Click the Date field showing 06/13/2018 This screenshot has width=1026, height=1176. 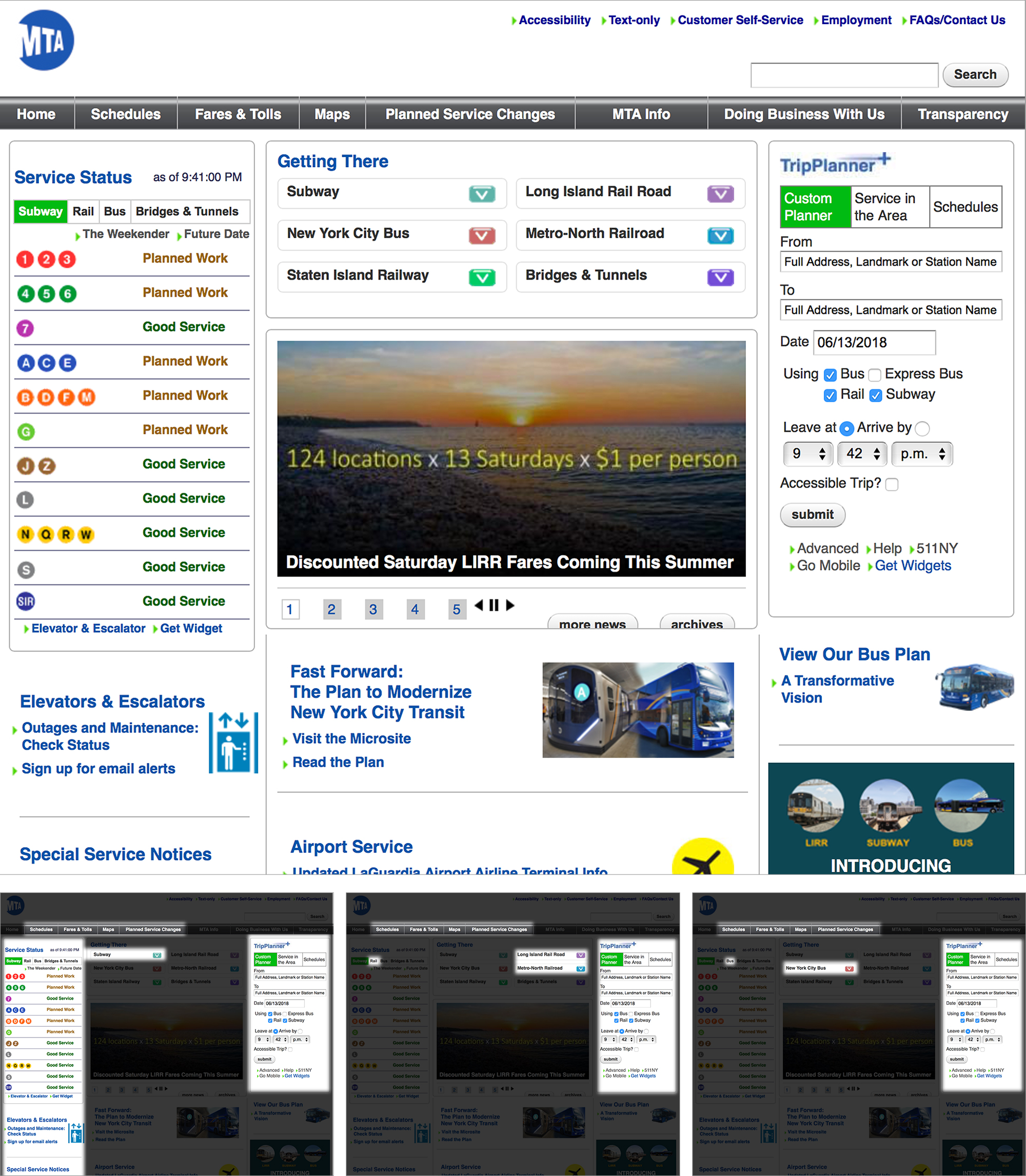pyautogui.click(x=875, y=342)
